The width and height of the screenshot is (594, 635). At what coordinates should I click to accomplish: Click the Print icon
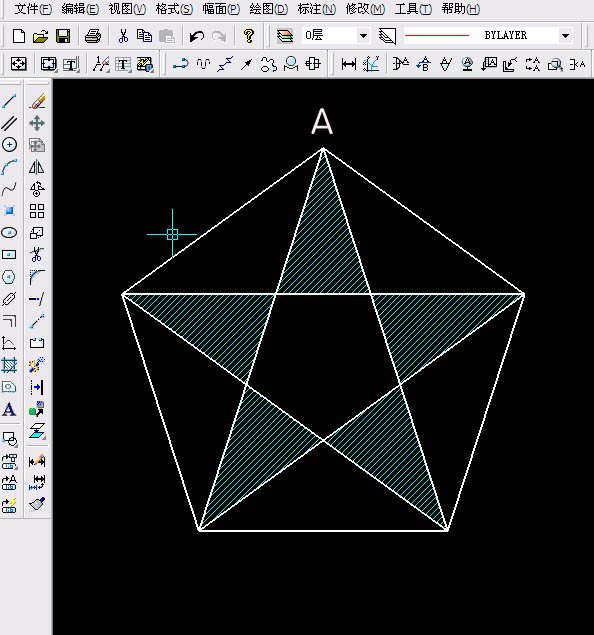pyautogui.click(x=93, y=36)
